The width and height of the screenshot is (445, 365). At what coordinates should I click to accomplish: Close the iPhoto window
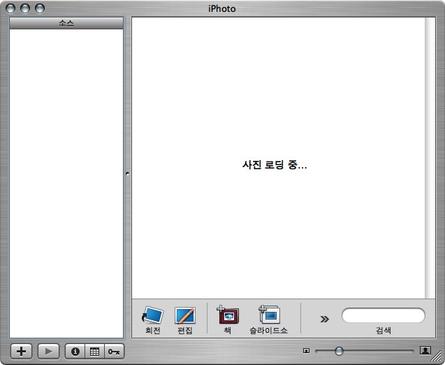pyautogui.click(x=11, y=8)
